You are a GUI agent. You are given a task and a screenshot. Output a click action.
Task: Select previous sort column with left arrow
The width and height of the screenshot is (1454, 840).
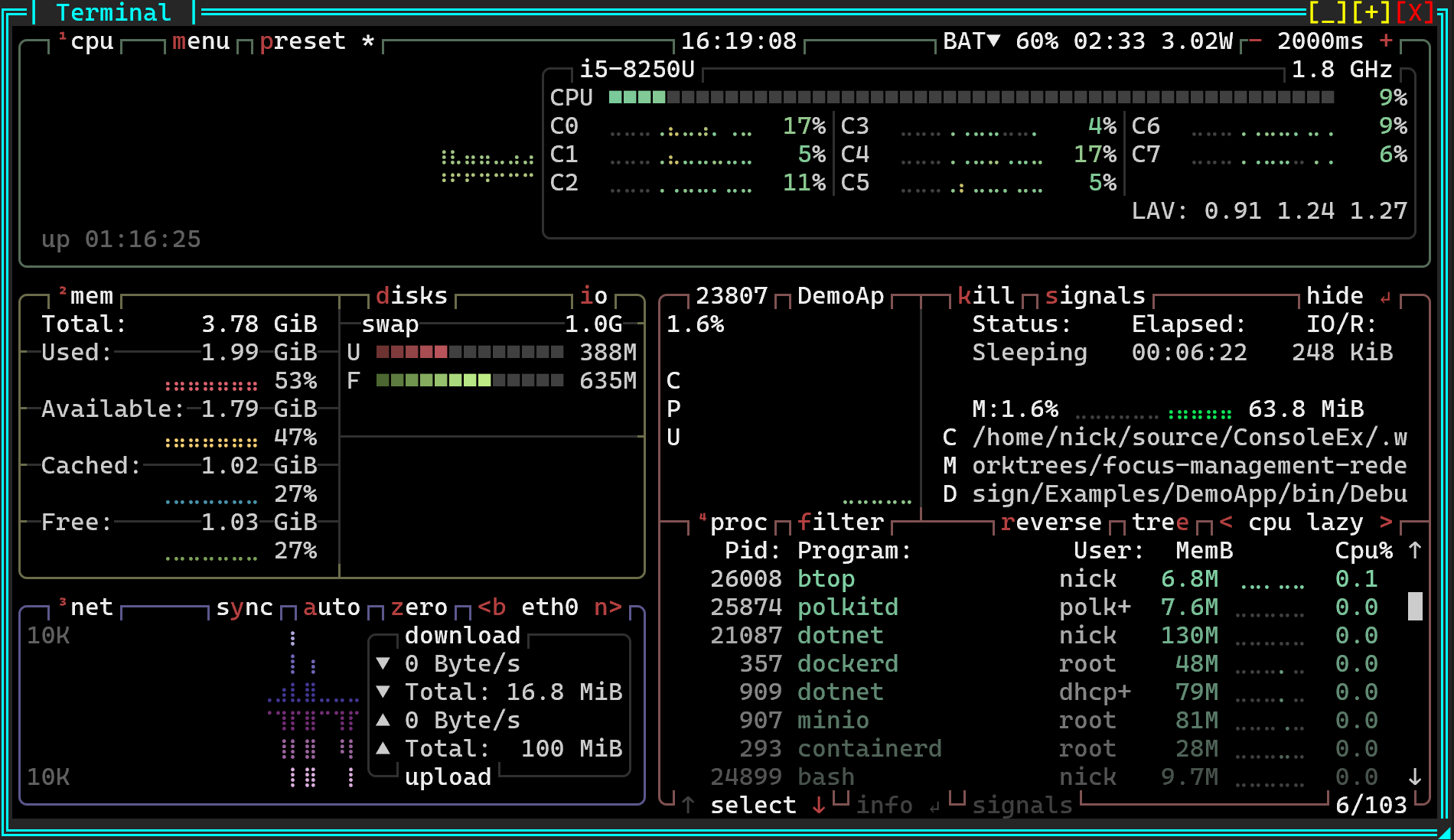click(1228, 522)
